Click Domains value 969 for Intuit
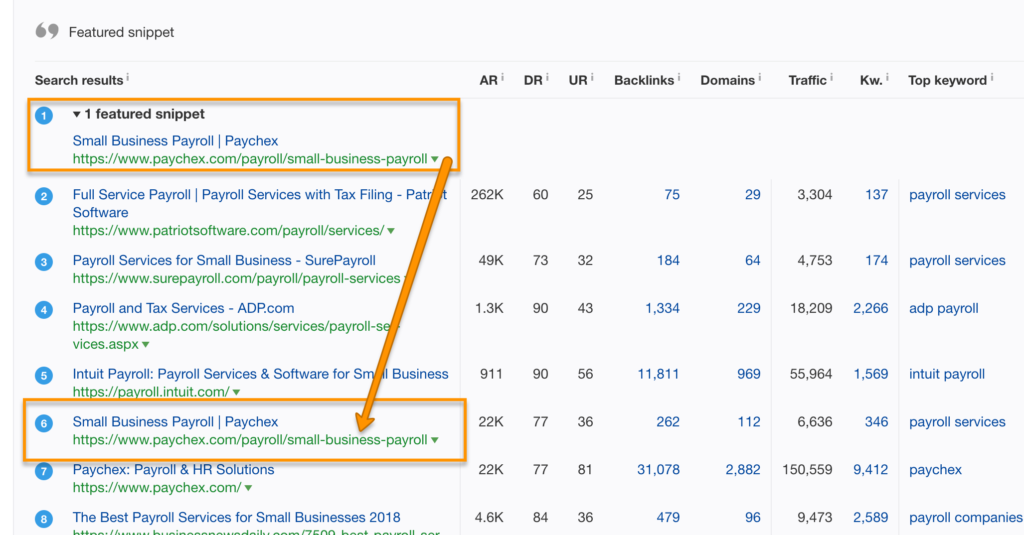This screenshot has width=1024, height=535. [749, 374]
